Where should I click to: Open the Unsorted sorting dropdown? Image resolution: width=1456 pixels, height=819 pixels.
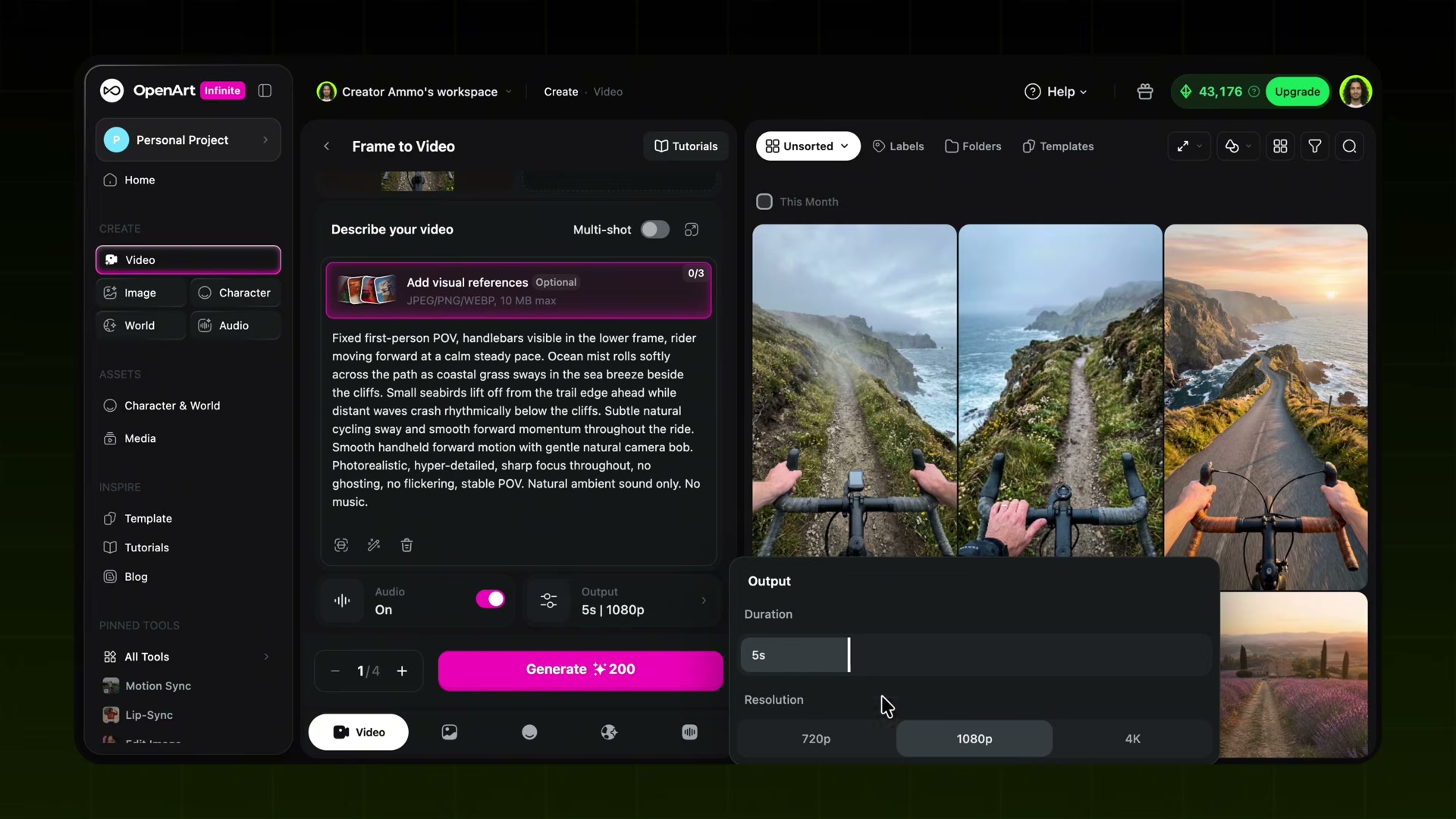pyautogui.click(x=808, y=146)
